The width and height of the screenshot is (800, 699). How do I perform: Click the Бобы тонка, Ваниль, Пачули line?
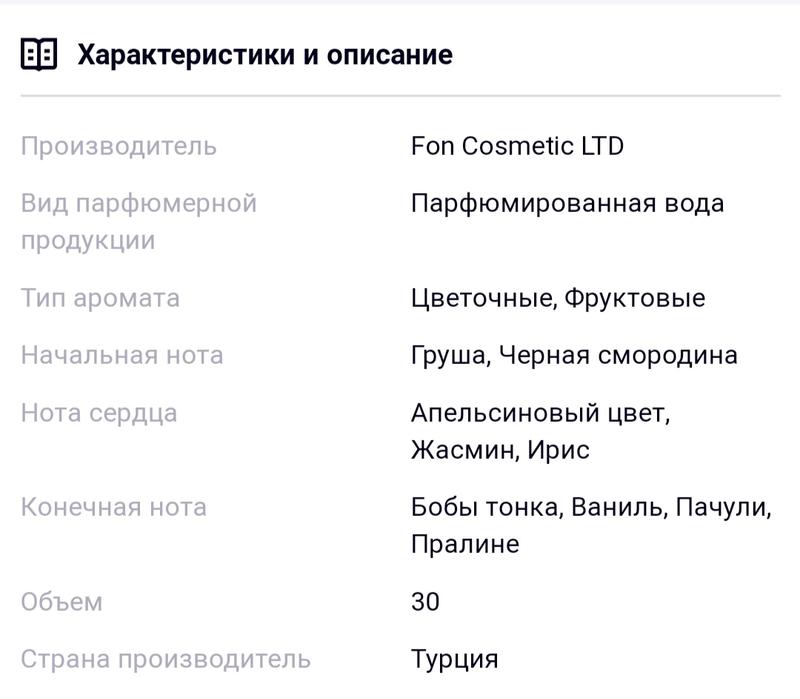click(591, 507)
